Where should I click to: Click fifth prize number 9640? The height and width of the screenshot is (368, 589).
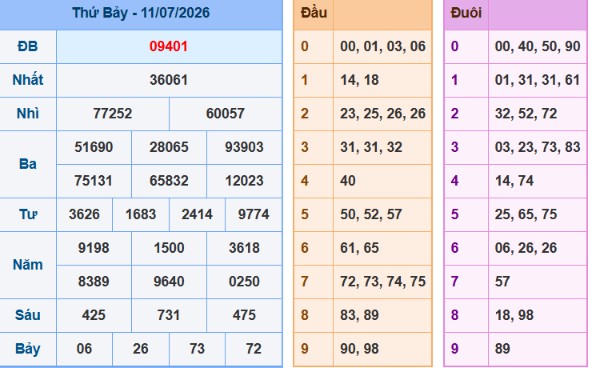(169, 281)
